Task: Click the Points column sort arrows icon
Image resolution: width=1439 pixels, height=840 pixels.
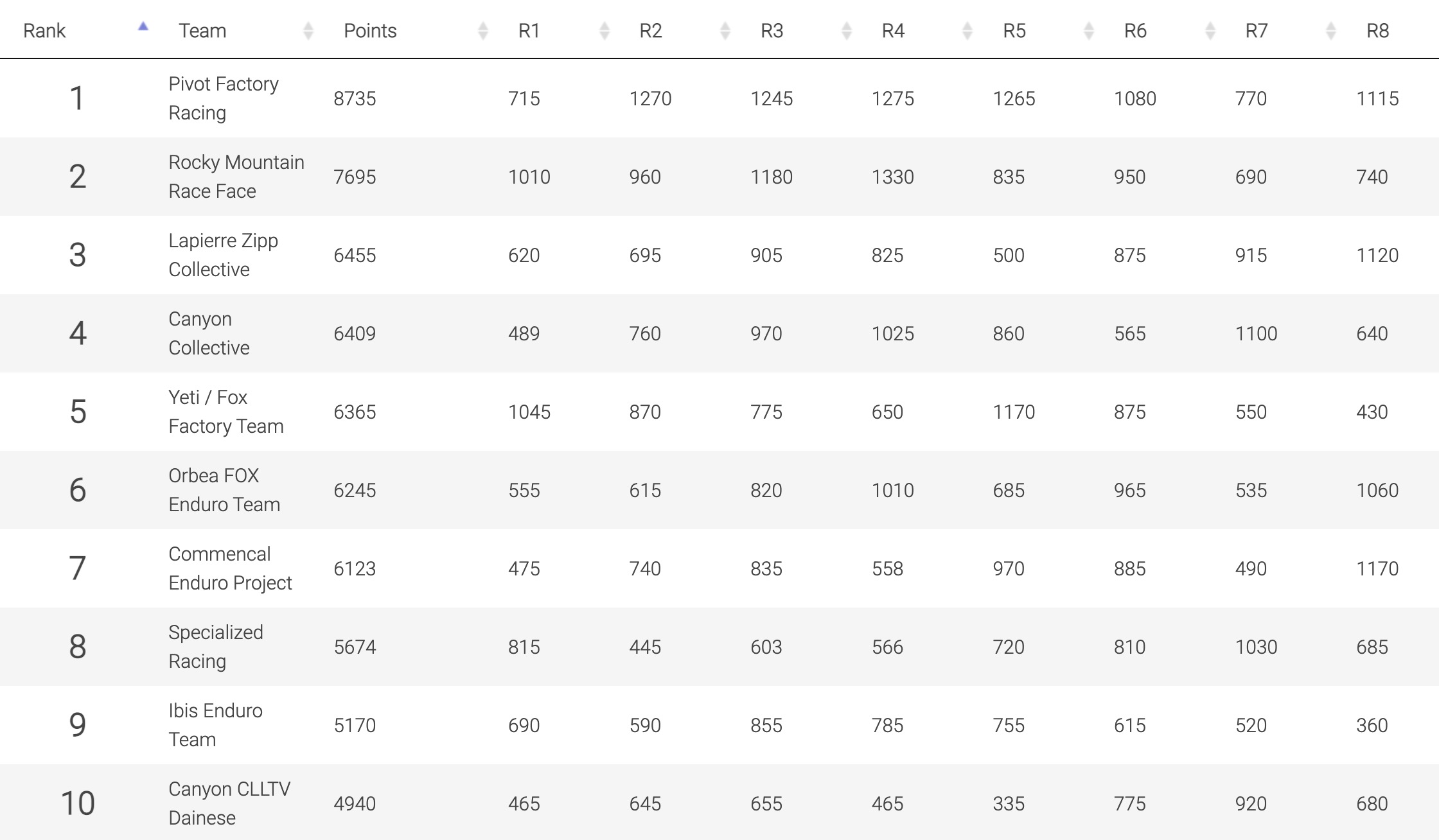Action: (483, 30)
